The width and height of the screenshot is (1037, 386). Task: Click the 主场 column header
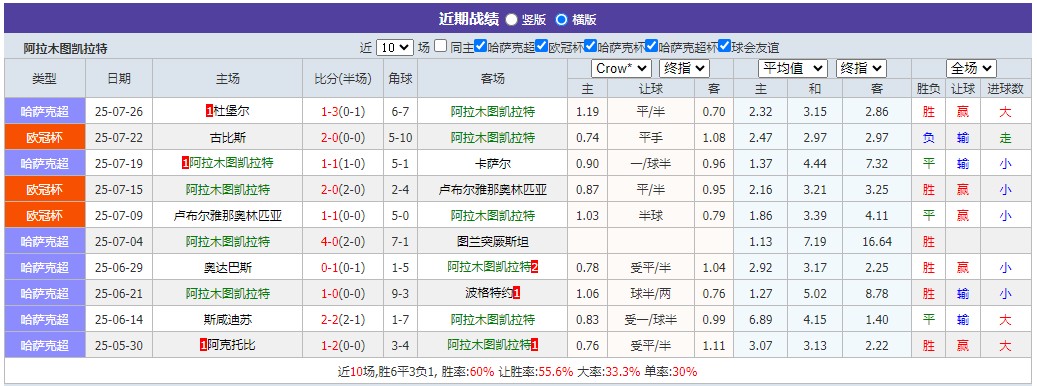(x=228, y=79)
